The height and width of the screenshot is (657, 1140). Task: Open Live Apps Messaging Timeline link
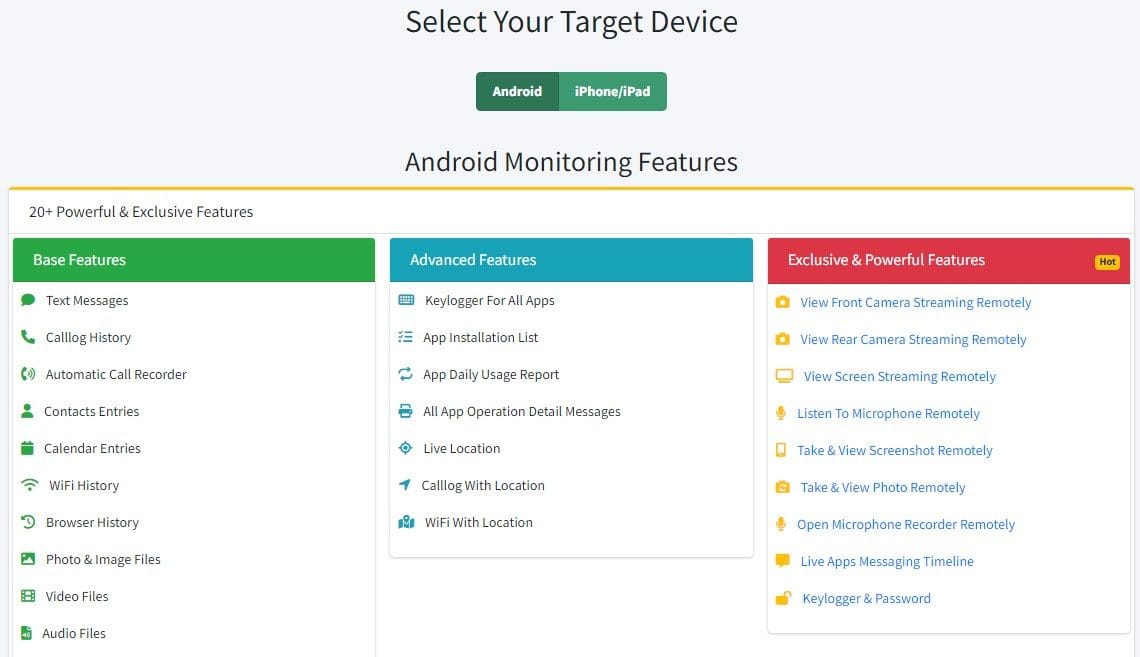[x=887, y=561]
